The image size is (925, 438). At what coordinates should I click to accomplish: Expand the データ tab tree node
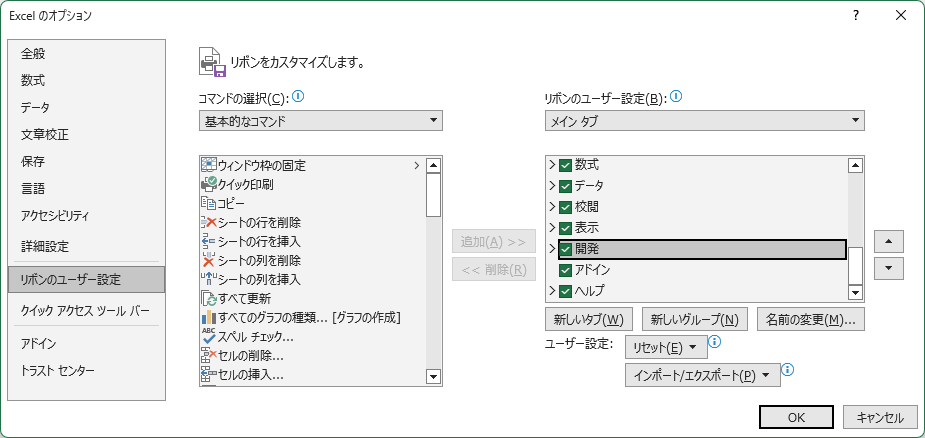pos(551,186)
